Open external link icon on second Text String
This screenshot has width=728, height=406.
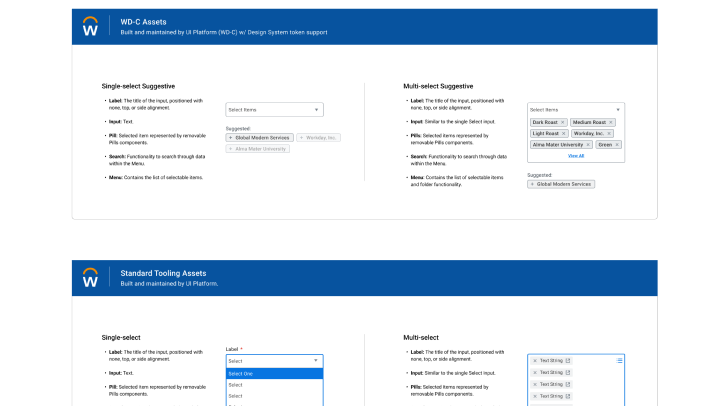[569, 372]
